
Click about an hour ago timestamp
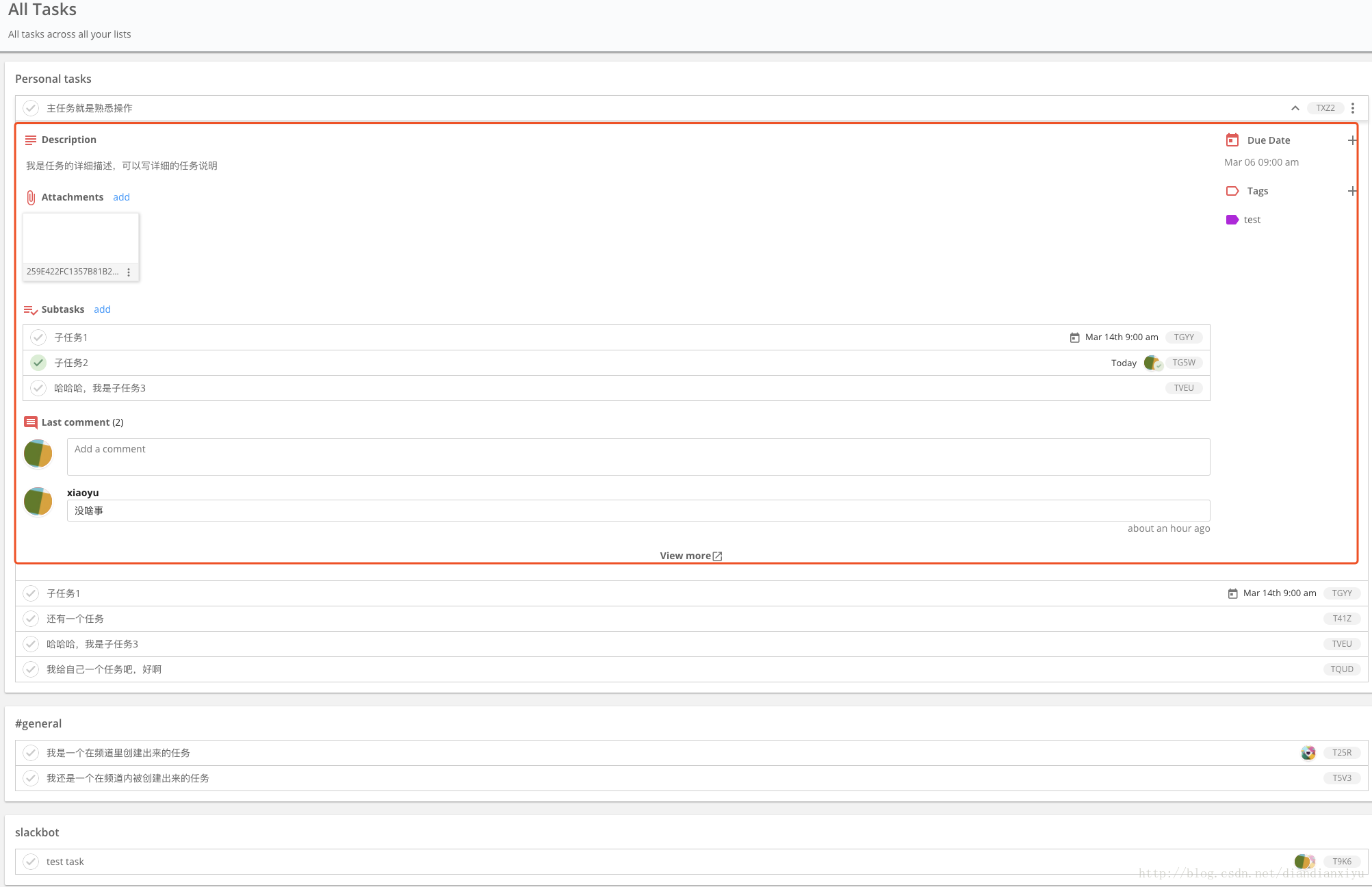(1169, 528)
